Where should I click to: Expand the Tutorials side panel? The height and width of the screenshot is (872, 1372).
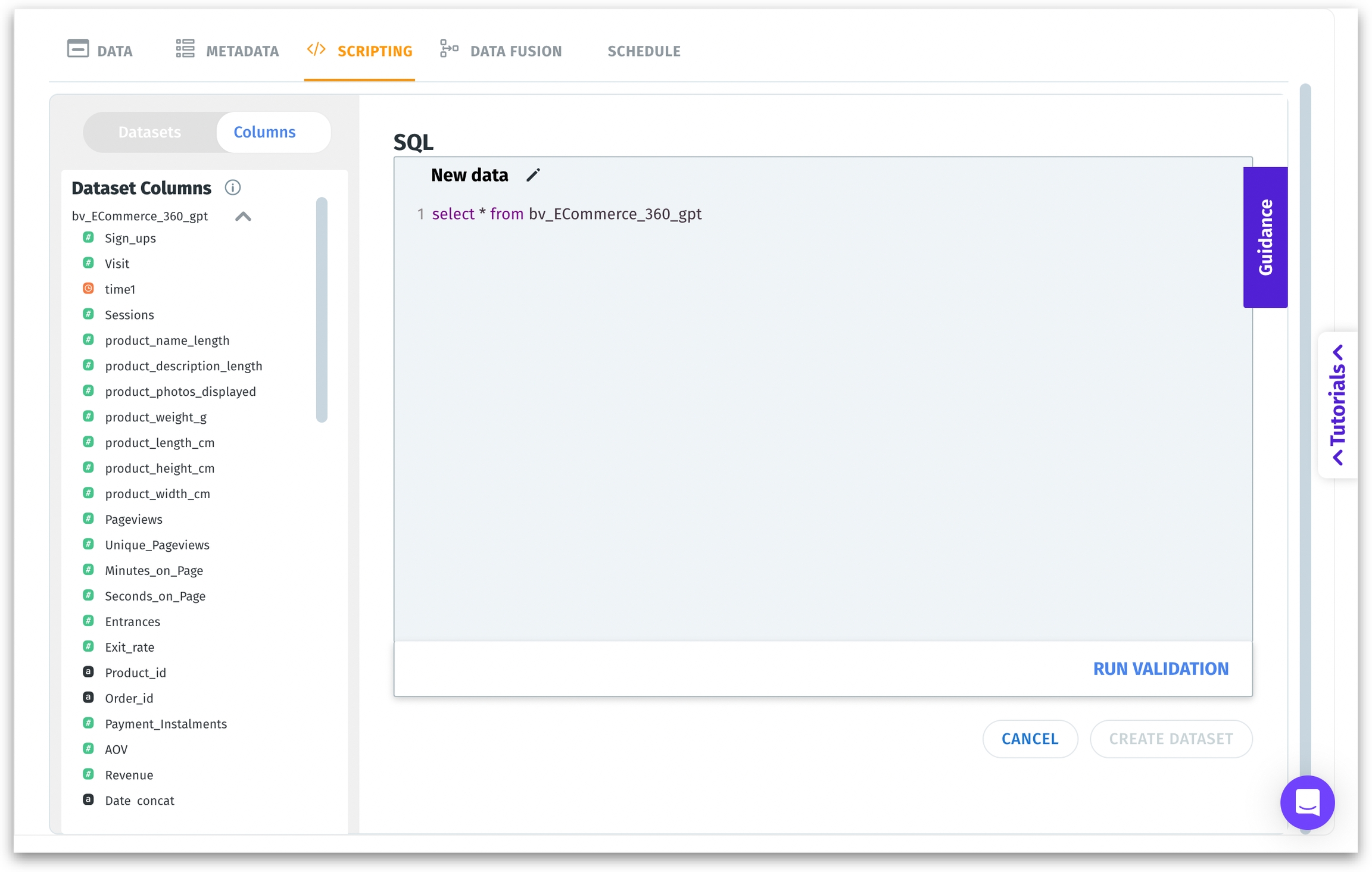tap(1338, 405)
